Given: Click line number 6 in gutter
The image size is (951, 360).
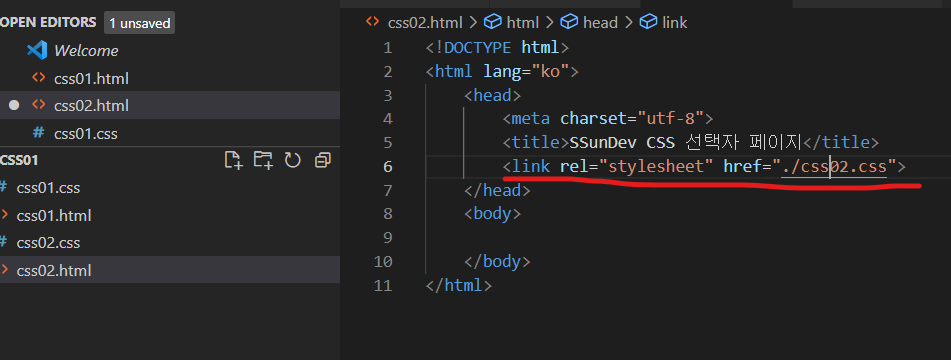Looking at the screenshot, I should pos(388,167).
